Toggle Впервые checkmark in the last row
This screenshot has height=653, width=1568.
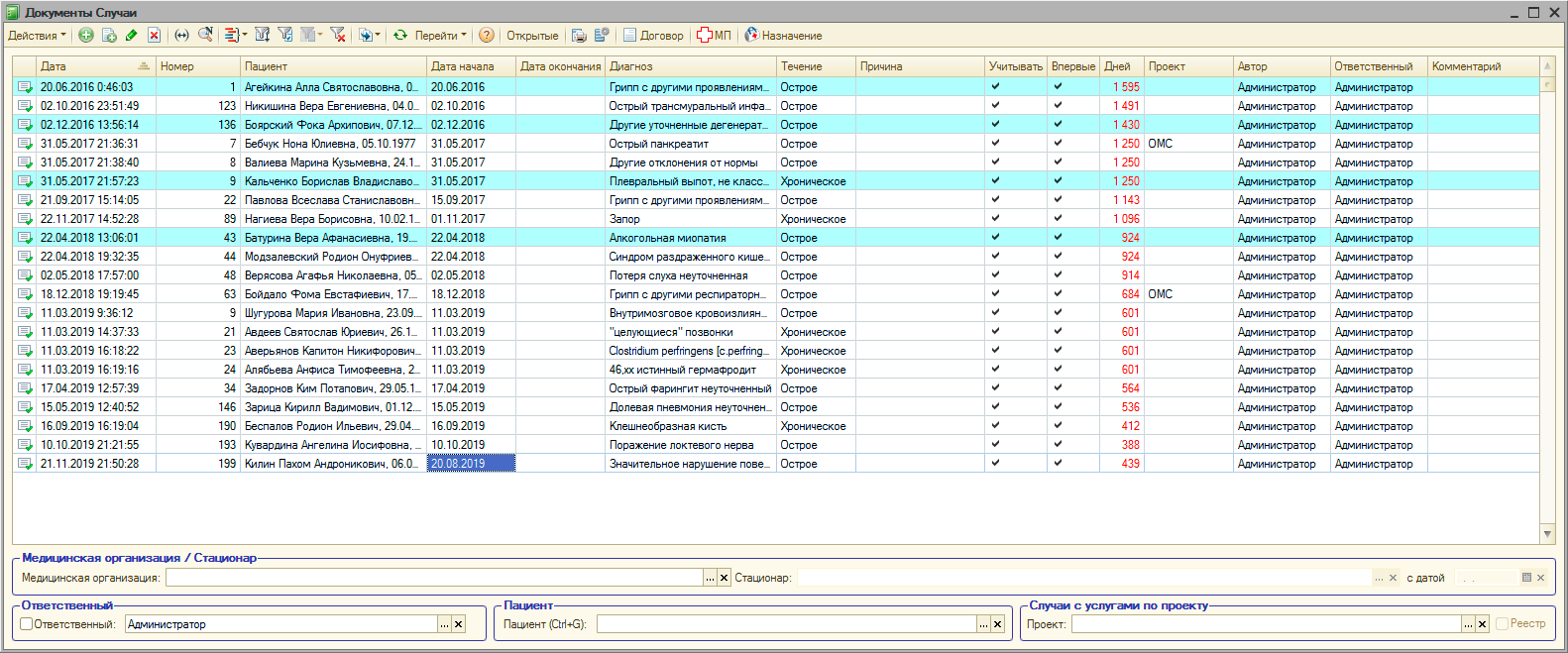click(1058, 464)
